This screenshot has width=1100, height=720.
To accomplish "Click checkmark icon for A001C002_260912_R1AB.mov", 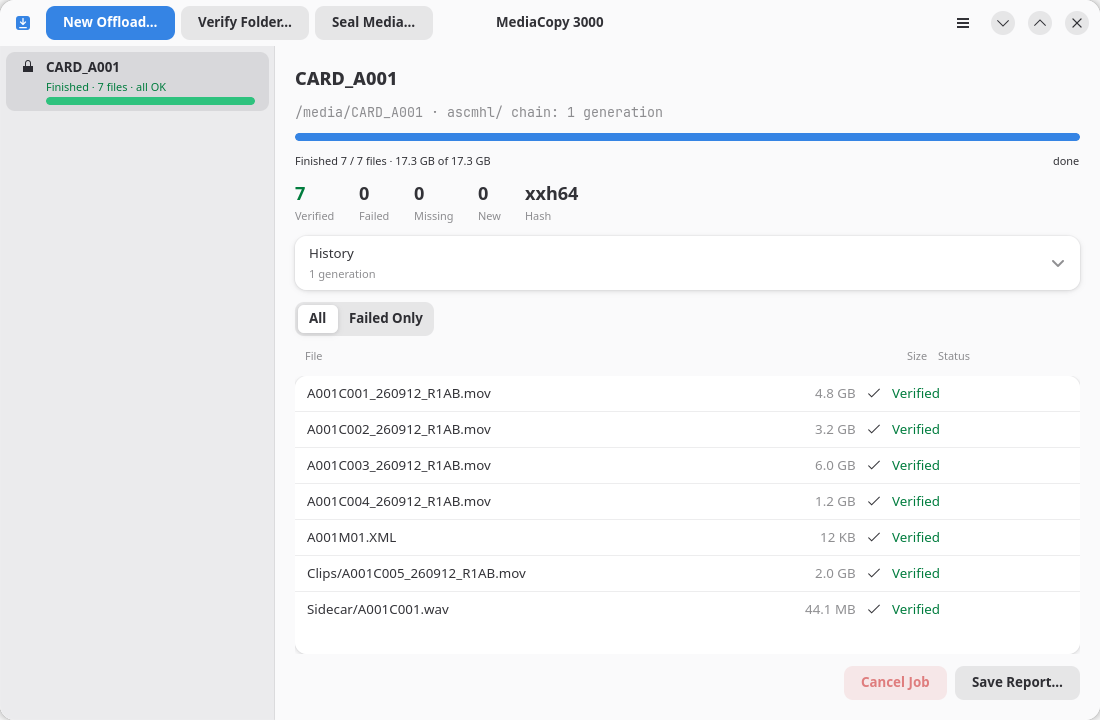I will pyautogui.click(x=873, y=429).
